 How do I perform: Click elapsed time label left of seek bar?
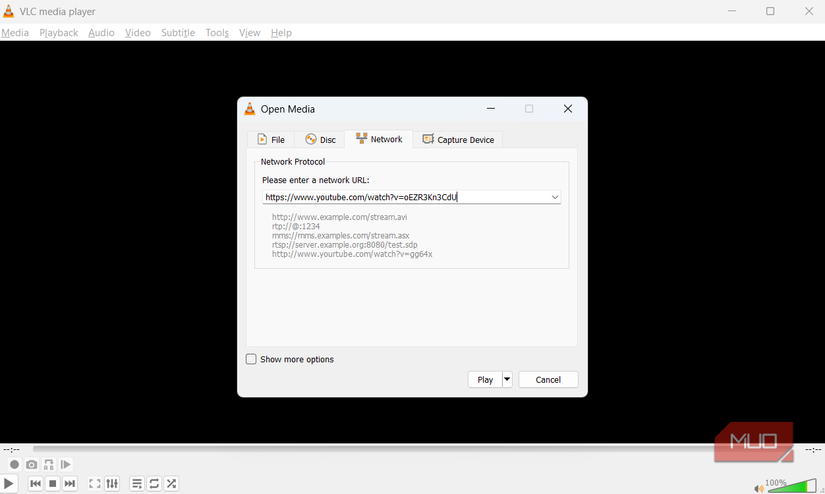pos(12,450)
